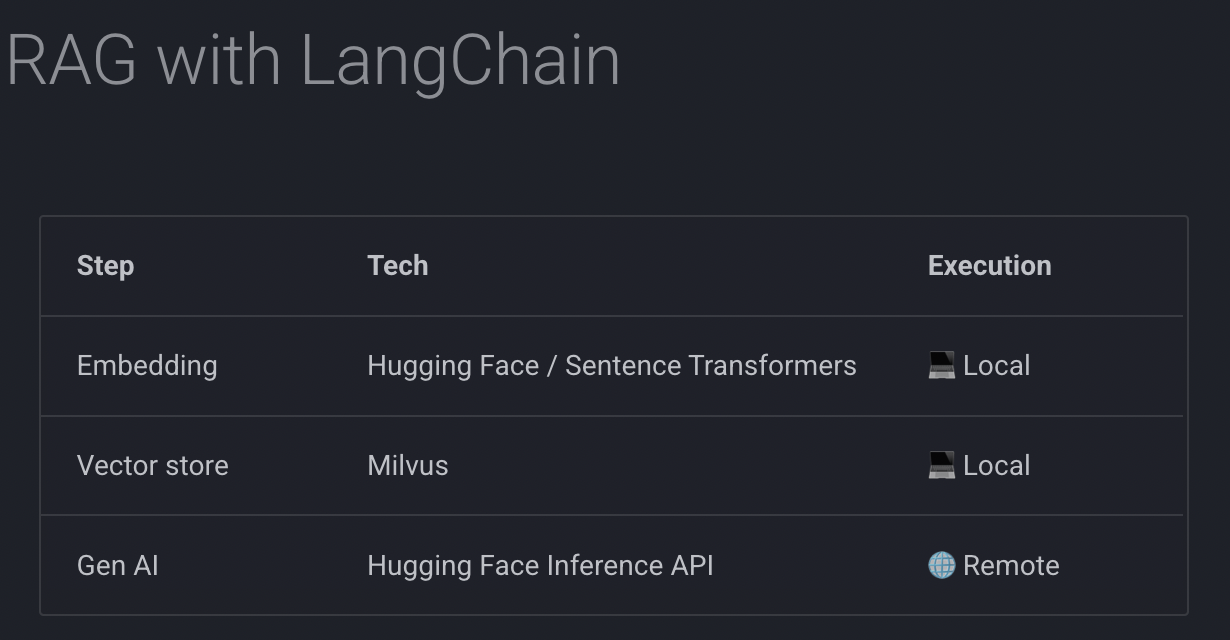Click the "Local" text in the Vector store row
The image size is (1230, 640).
pyautogui.click(x=997, y=466)
